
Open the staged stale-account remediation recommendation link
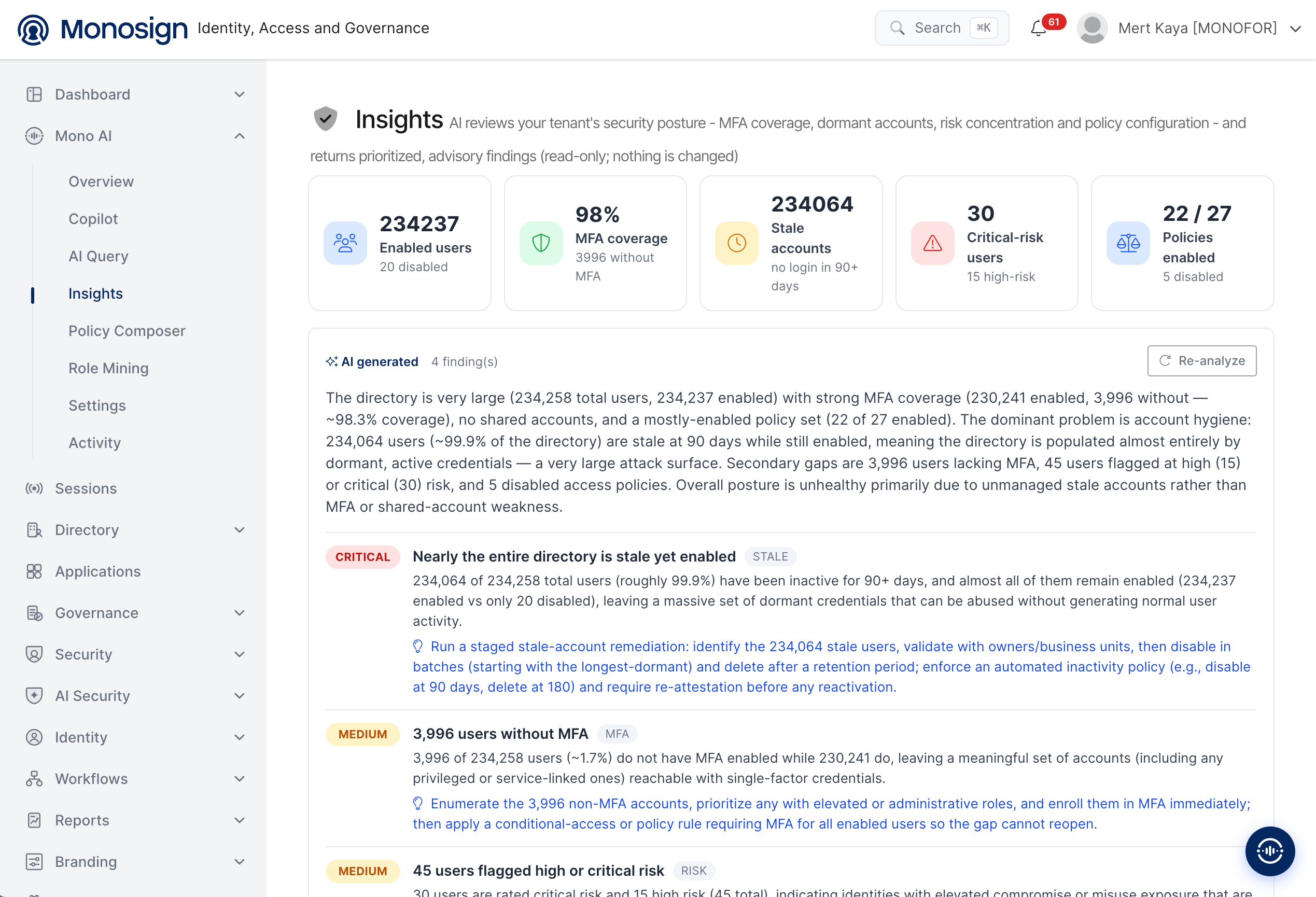click(x=831, y=666)
